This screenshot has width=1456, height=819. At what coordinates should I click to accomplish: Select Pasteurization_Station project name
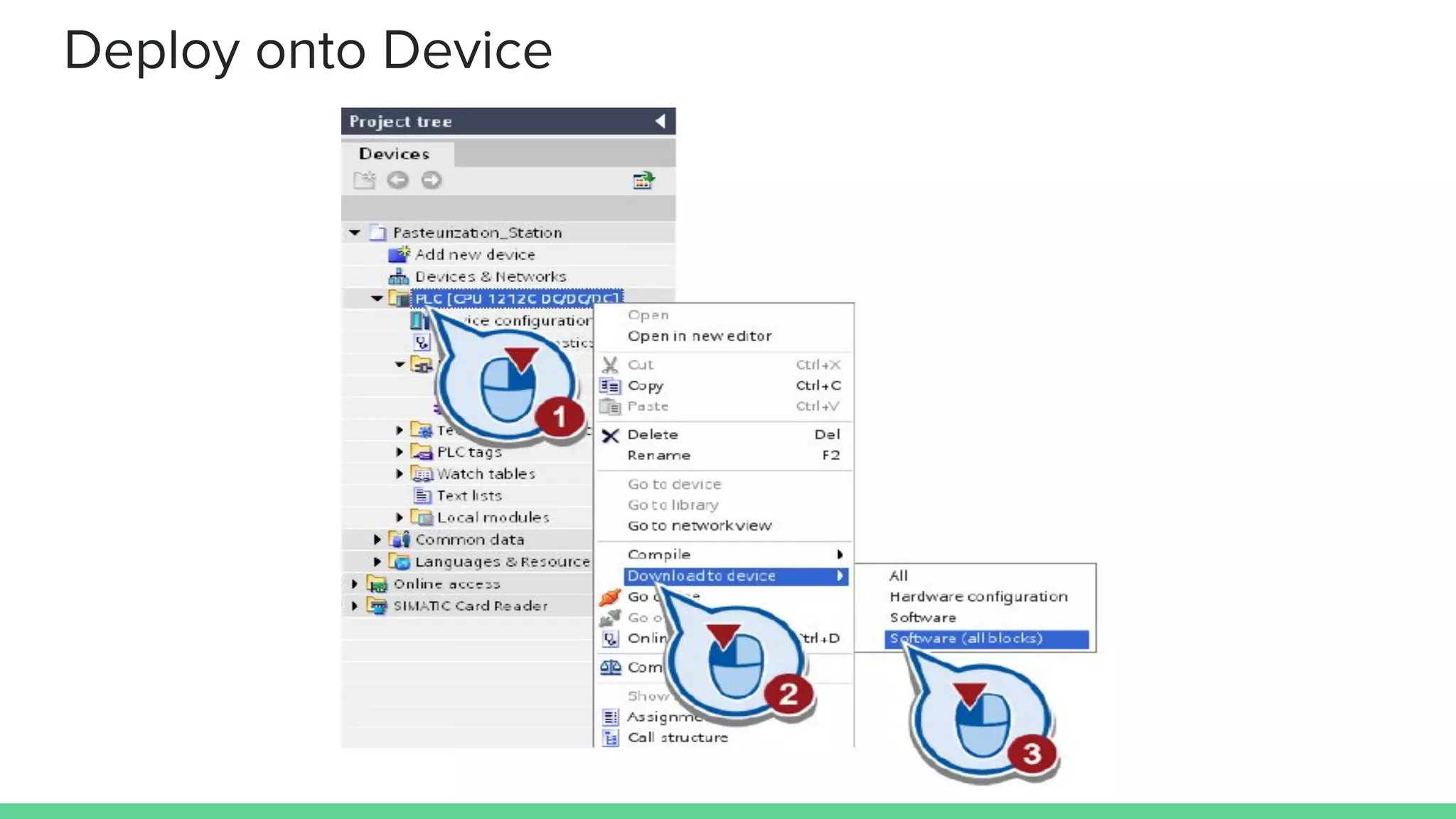[x=477, y=232]
